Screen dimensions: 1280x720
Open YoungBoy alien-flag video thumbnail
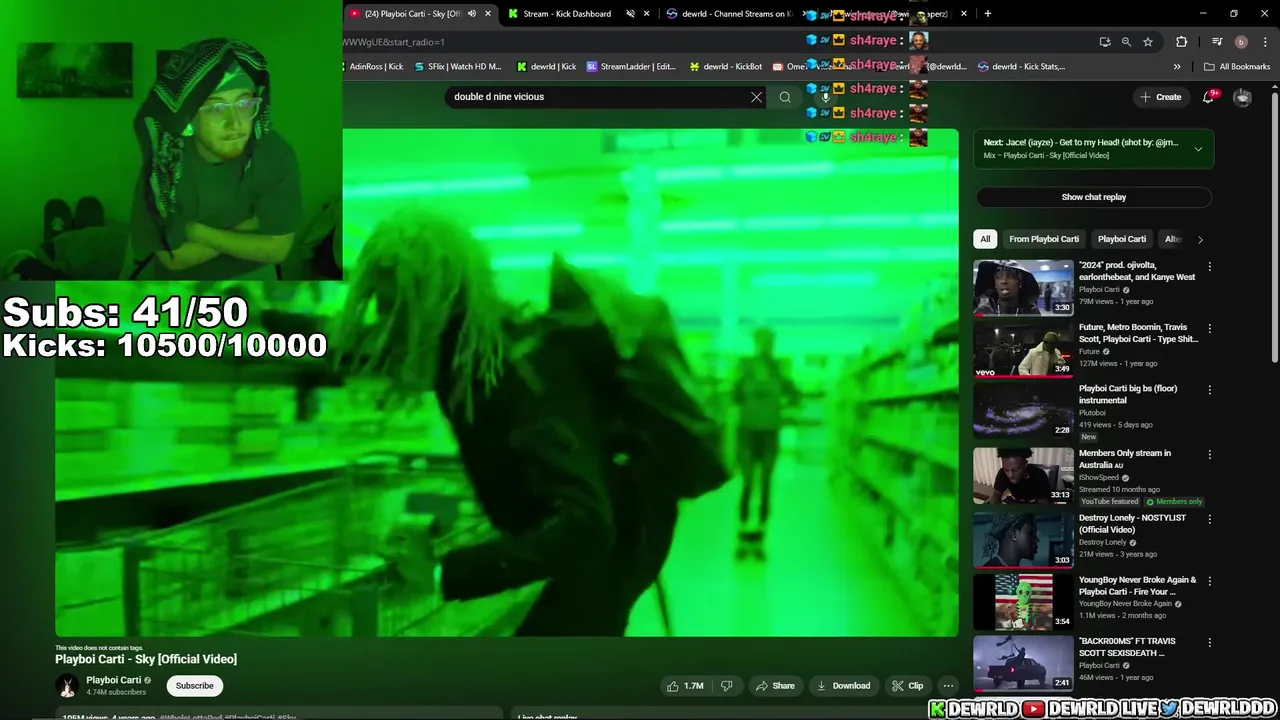1023,601
